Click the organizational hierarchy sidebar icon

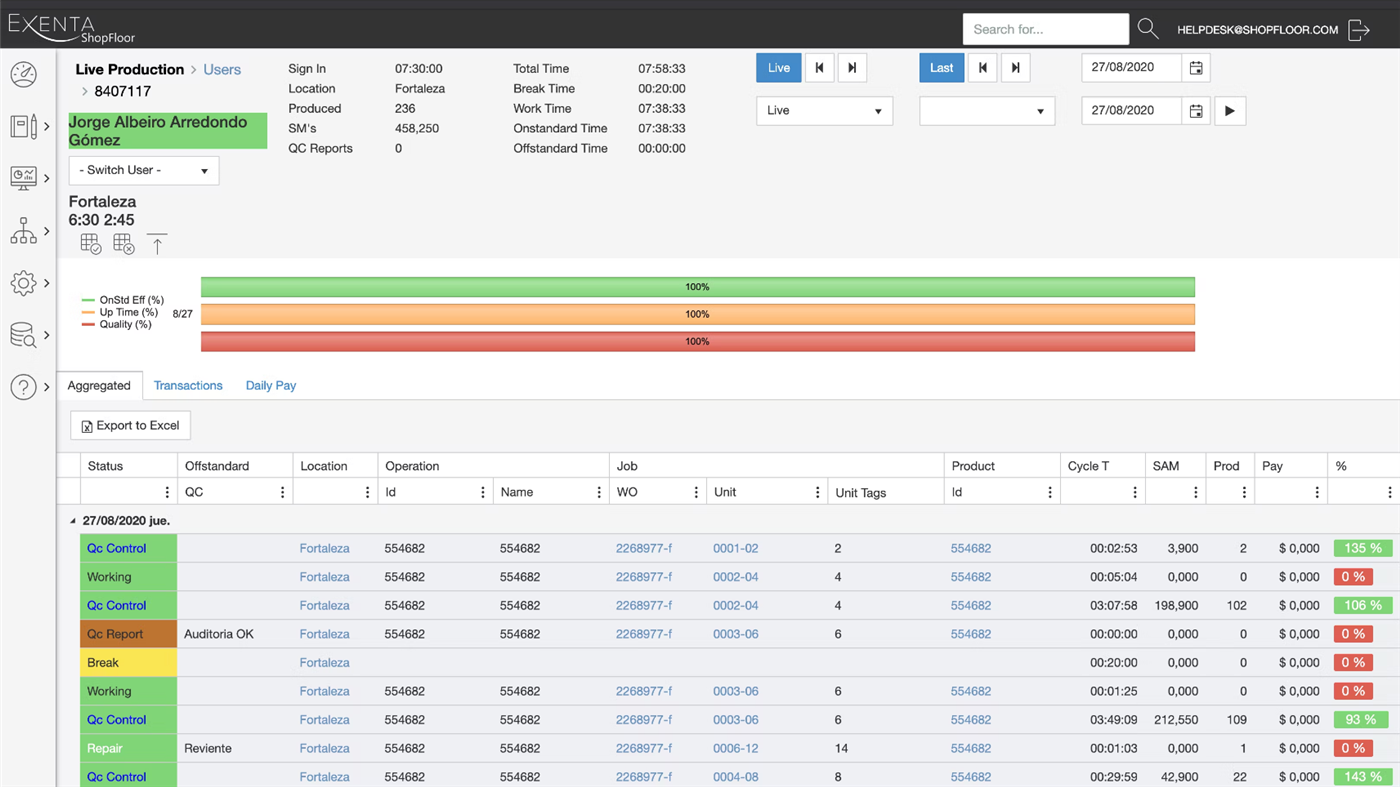23,231
